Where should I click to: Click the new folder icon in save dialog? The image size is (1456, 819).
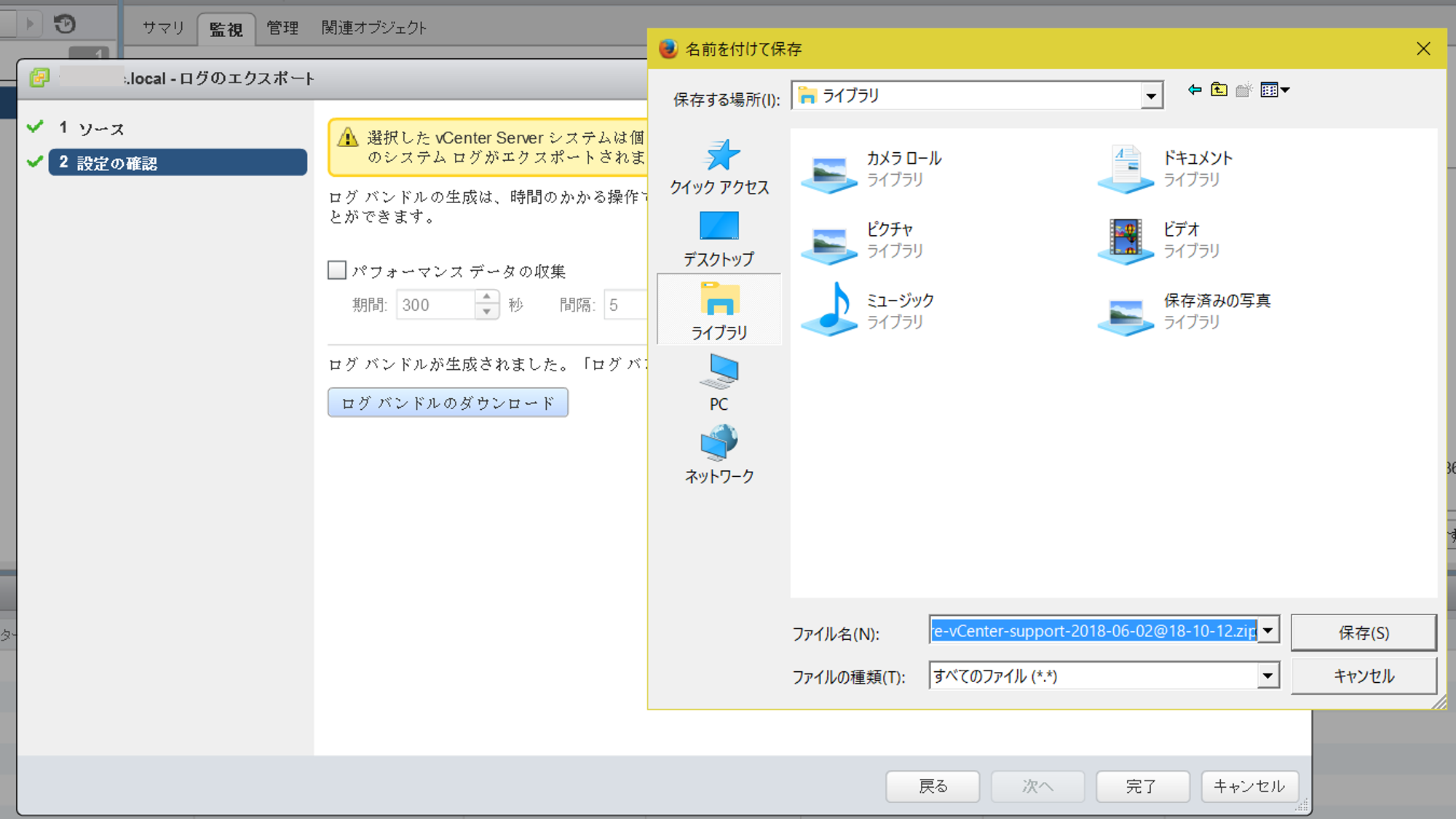coord(1244,90)
